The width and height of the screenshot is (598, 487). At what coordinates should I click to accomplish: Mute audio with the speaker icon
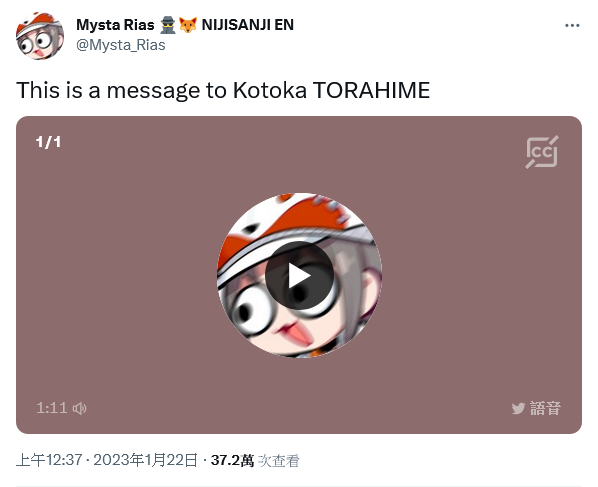click(80, 408)
